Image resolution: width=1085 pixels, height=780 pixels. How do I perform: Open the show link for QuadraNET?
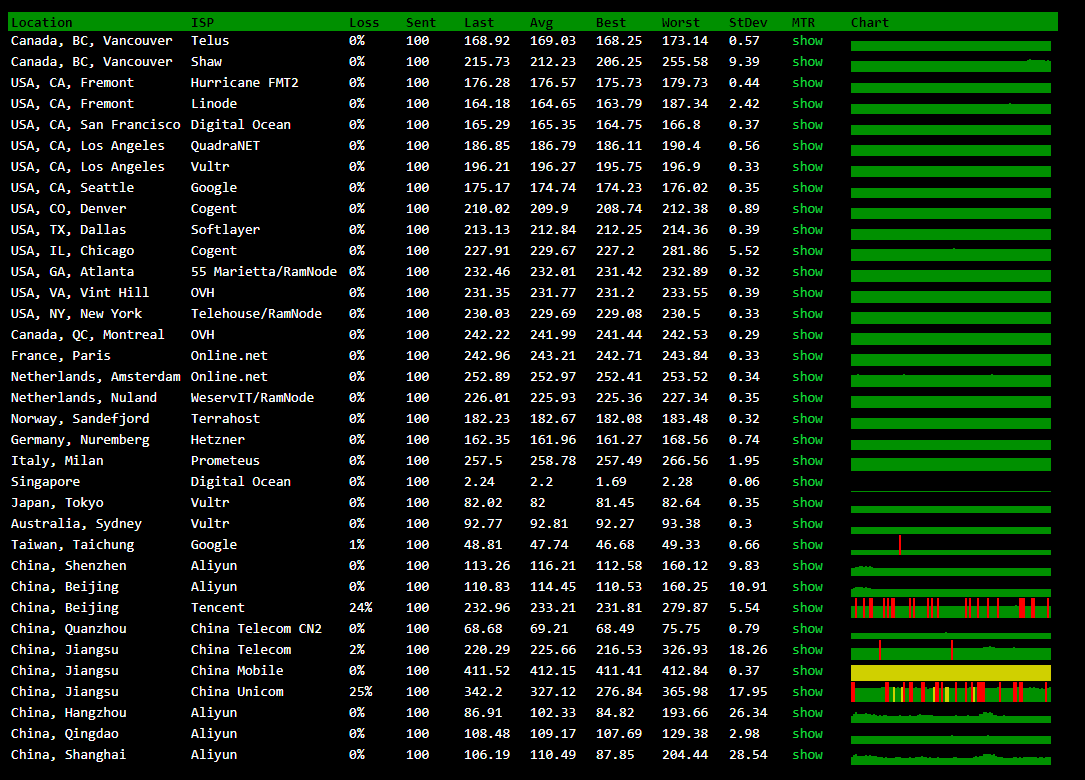click(808, 146)
